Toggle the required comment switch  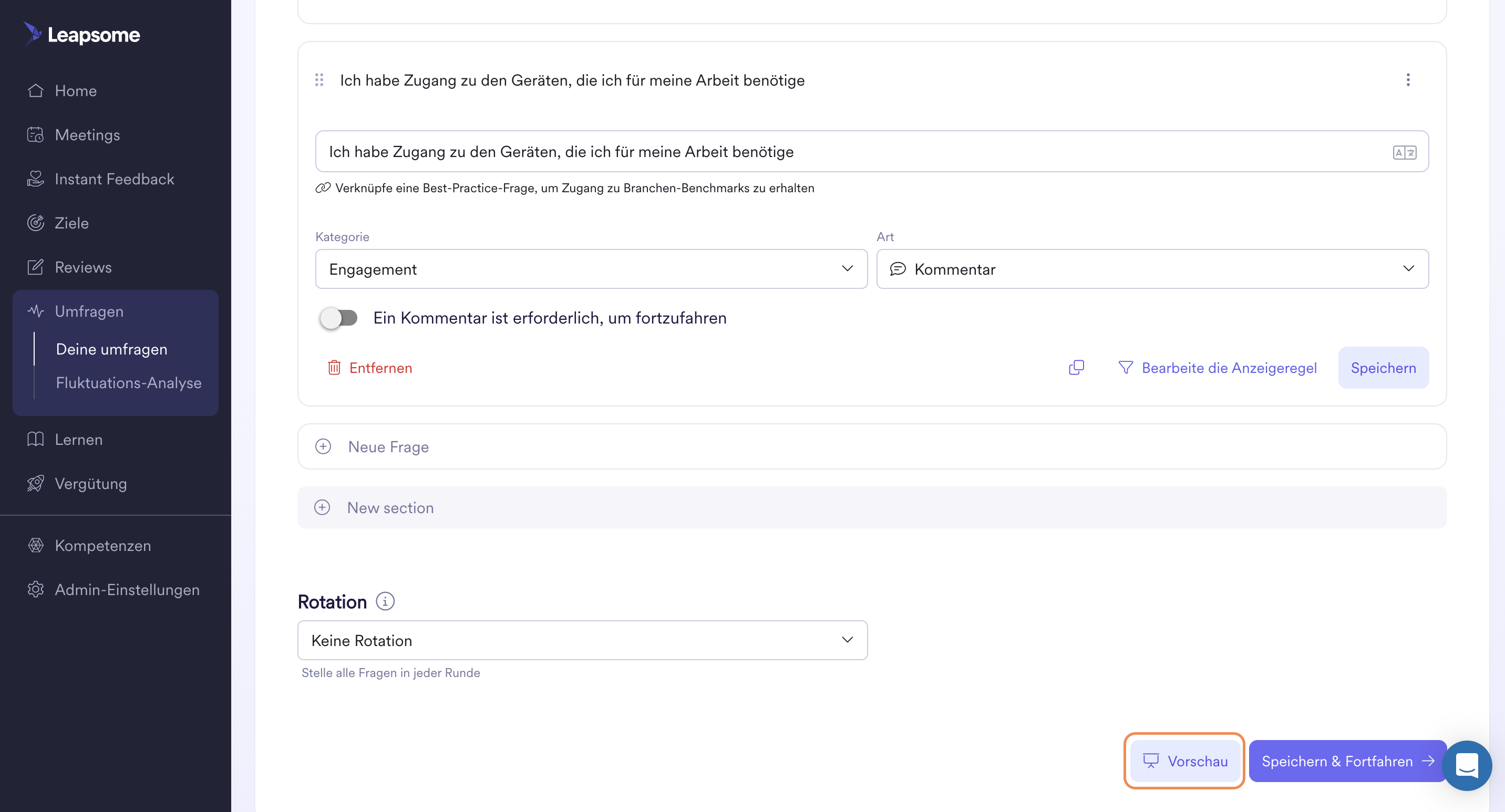coord(338,318)
